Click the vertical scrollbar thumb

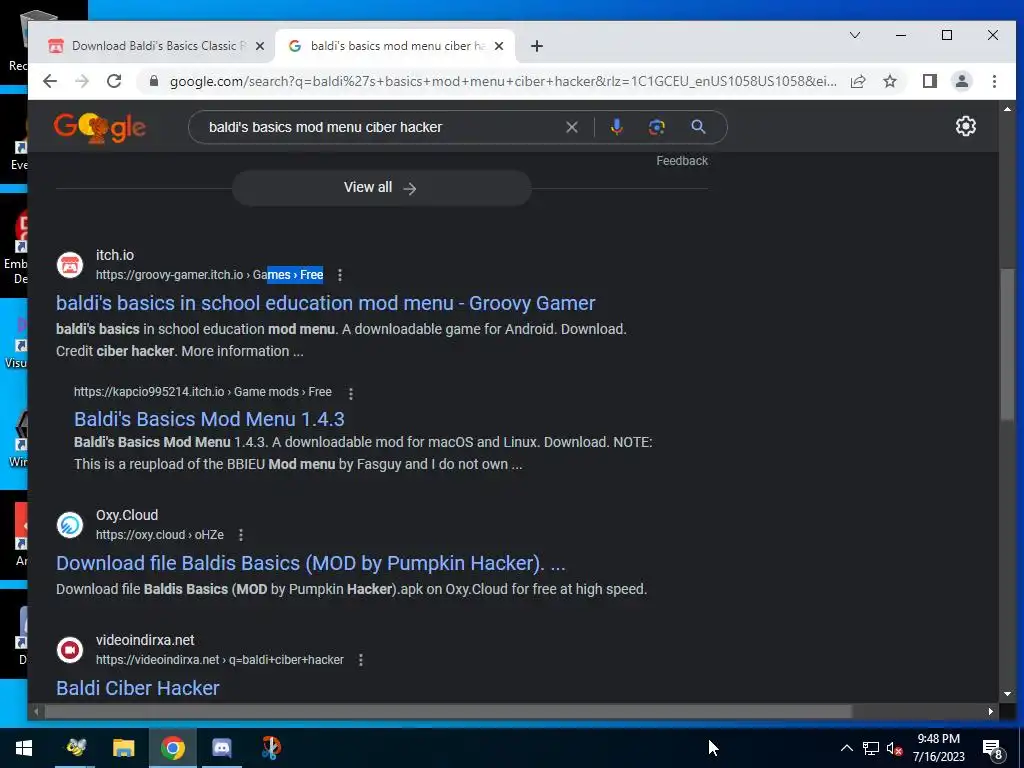1006,345
